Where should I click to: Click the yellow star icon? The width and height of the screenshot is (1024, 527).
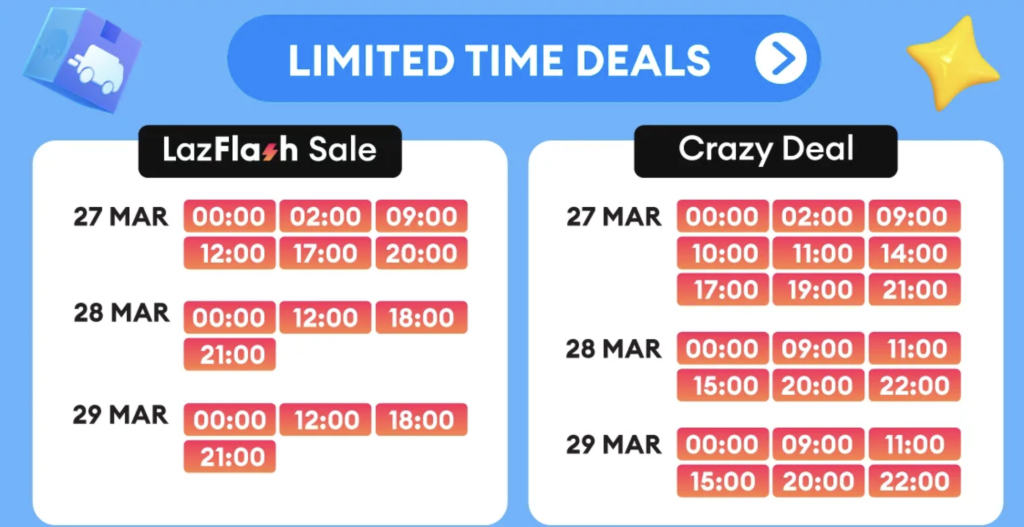tap(953, 62)
